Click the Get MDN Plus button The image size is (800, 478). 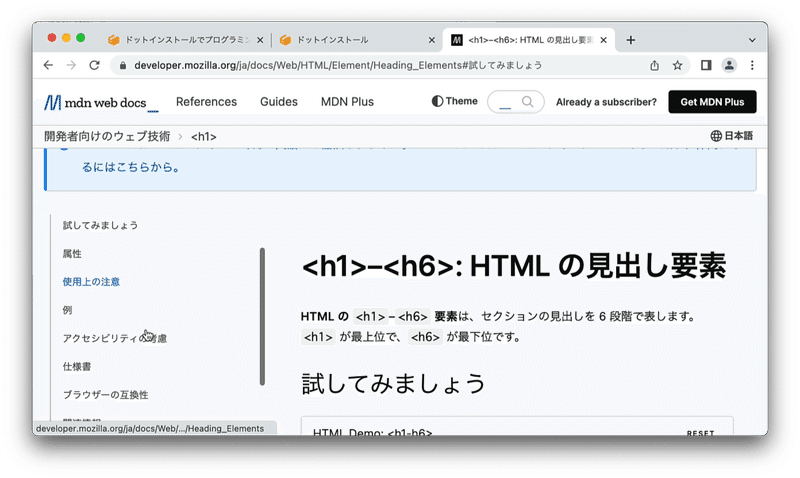coord(712,102)
